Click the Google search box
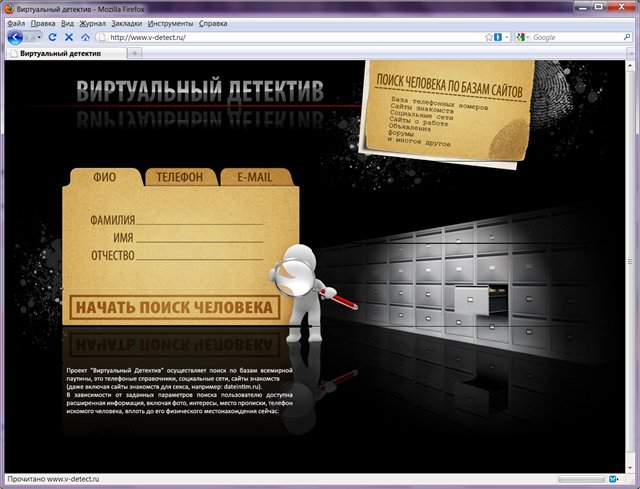This screenshot has width=640, height=489. (568, 37)
